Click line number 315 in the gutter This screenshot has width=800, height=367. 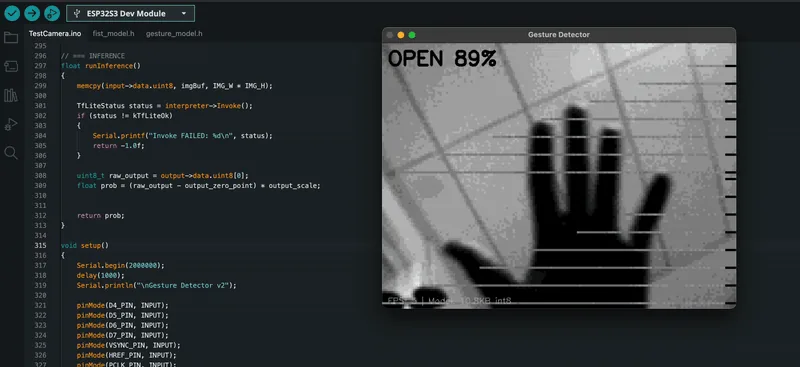(40, 246)
